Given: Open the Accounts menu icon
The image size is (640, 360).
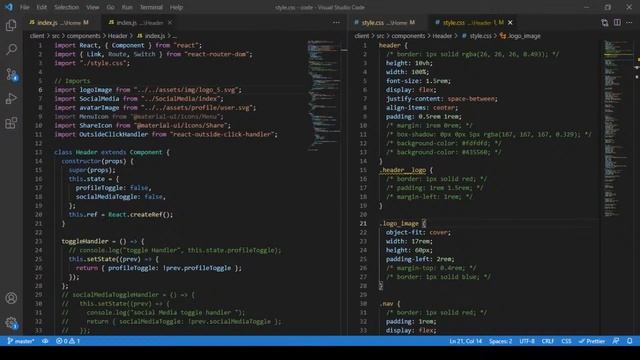Looking at the screenshot, I should [11, 298].
